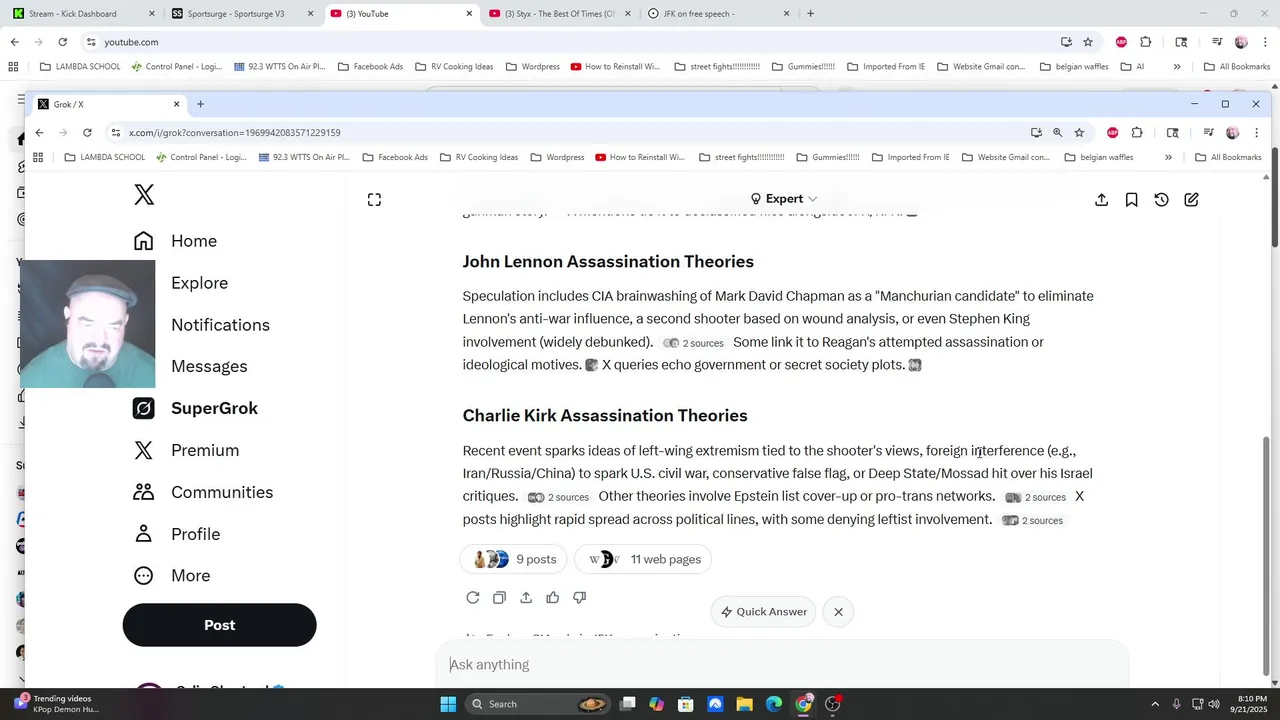
Task: Open 2 sources link in John Lennon section
Action: click(x=693, y=343)
